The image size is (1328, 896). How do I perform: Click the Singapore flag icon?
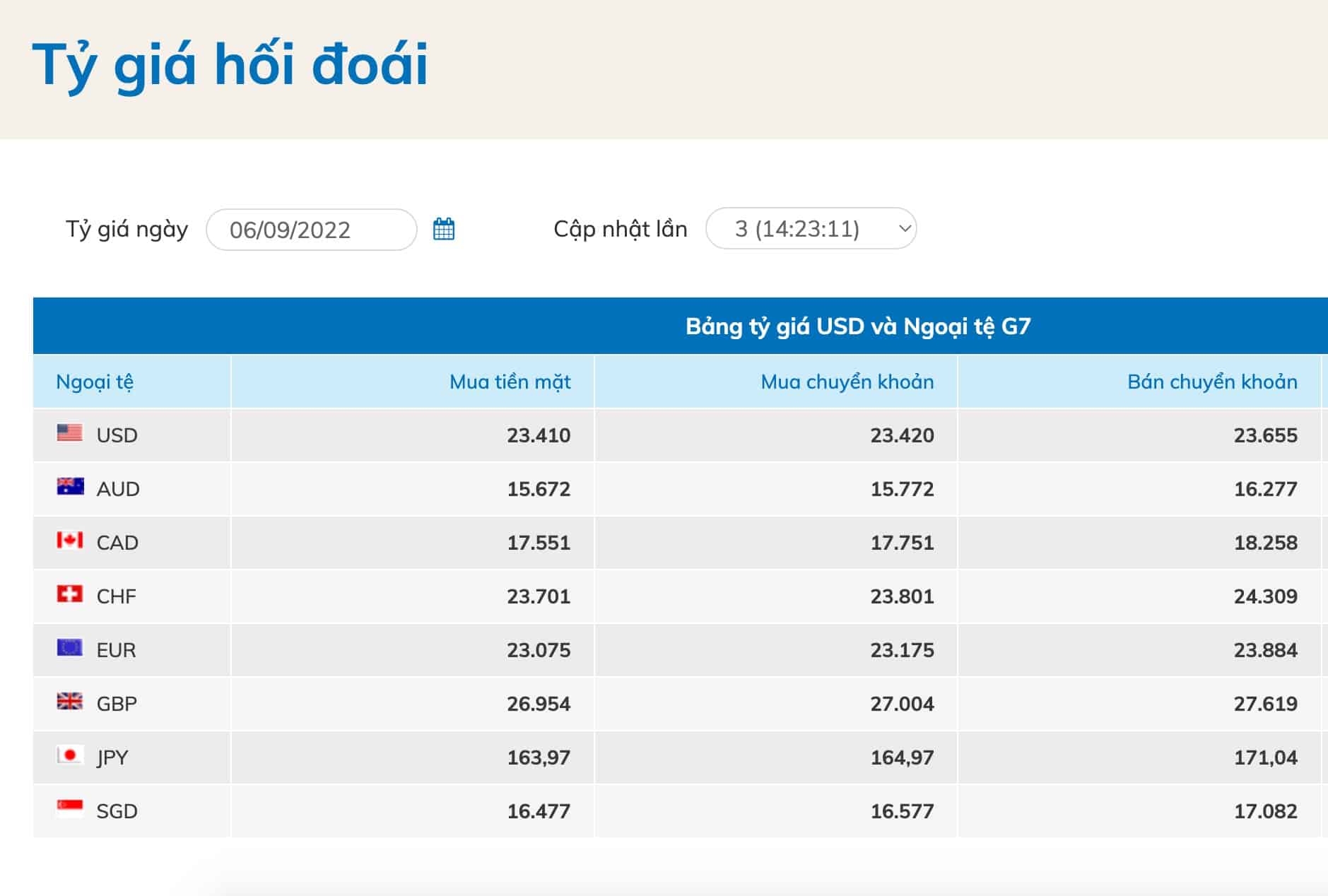click(70, 808)
